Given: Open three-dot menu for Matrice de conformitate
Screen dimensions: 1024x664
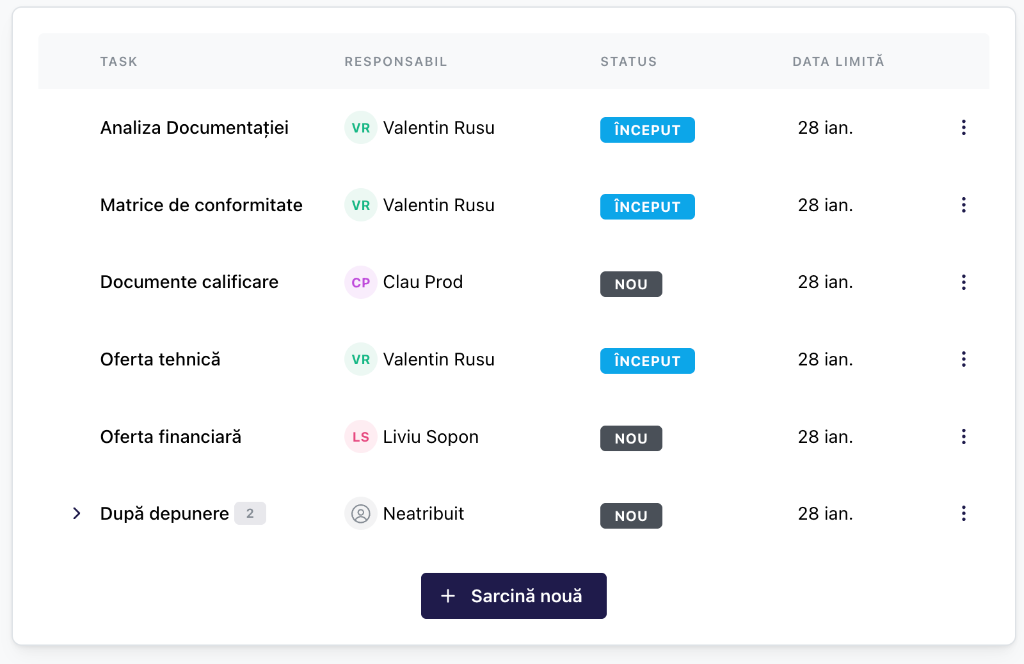Looking at the screenshot, I should [x=963, y=205].
